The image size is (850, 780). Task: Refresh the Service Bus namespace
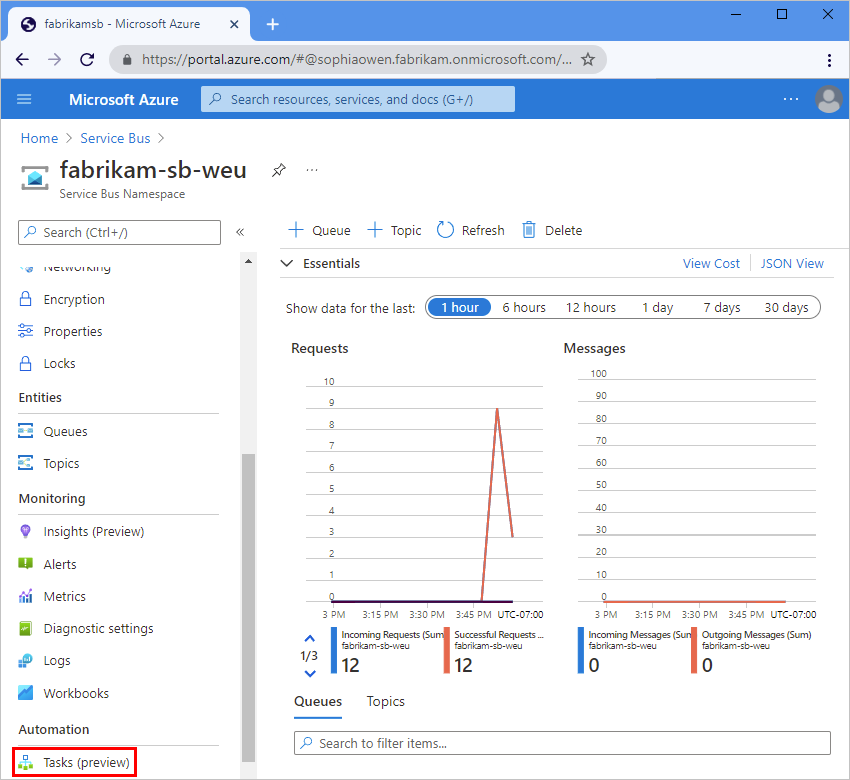tap(470, 230)
